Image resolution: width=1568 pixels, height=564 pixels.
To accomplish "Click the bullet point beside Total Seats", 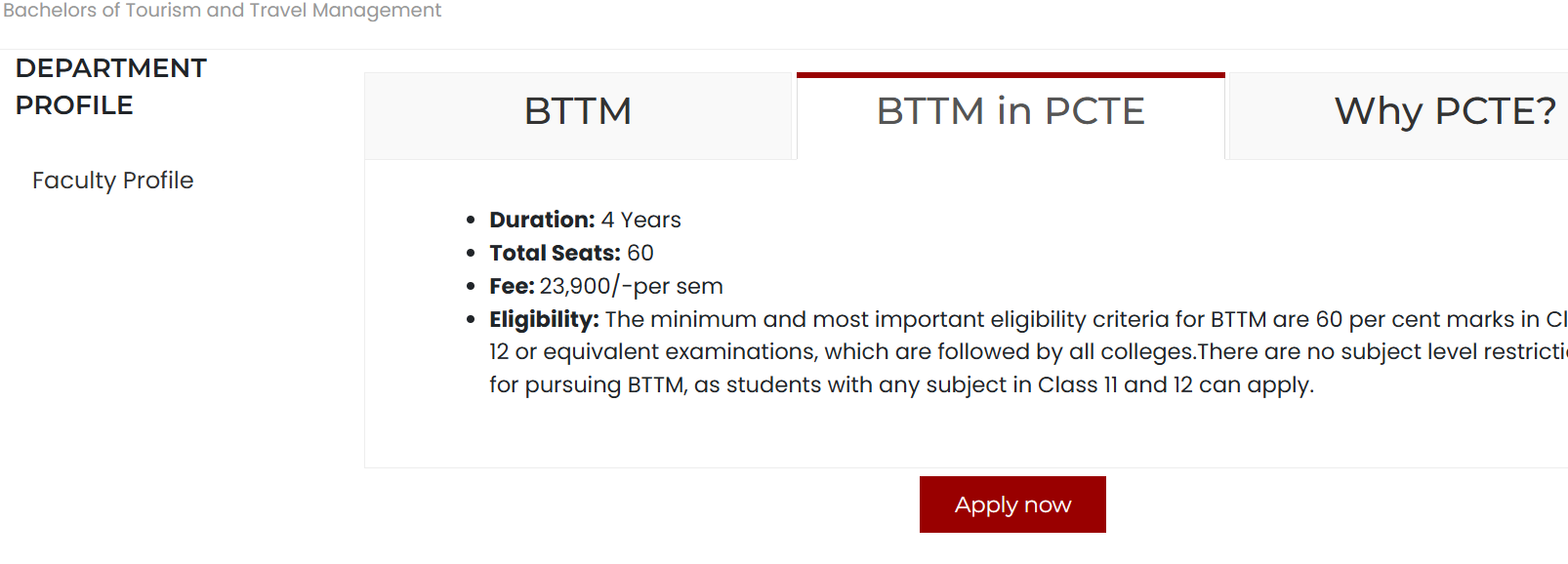I will (471, 254).
